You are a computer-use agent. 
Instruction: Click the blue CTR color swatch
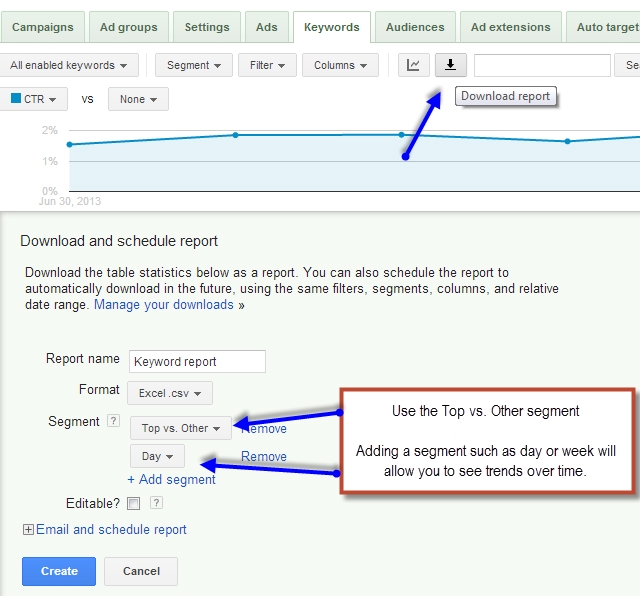(16, 98)
